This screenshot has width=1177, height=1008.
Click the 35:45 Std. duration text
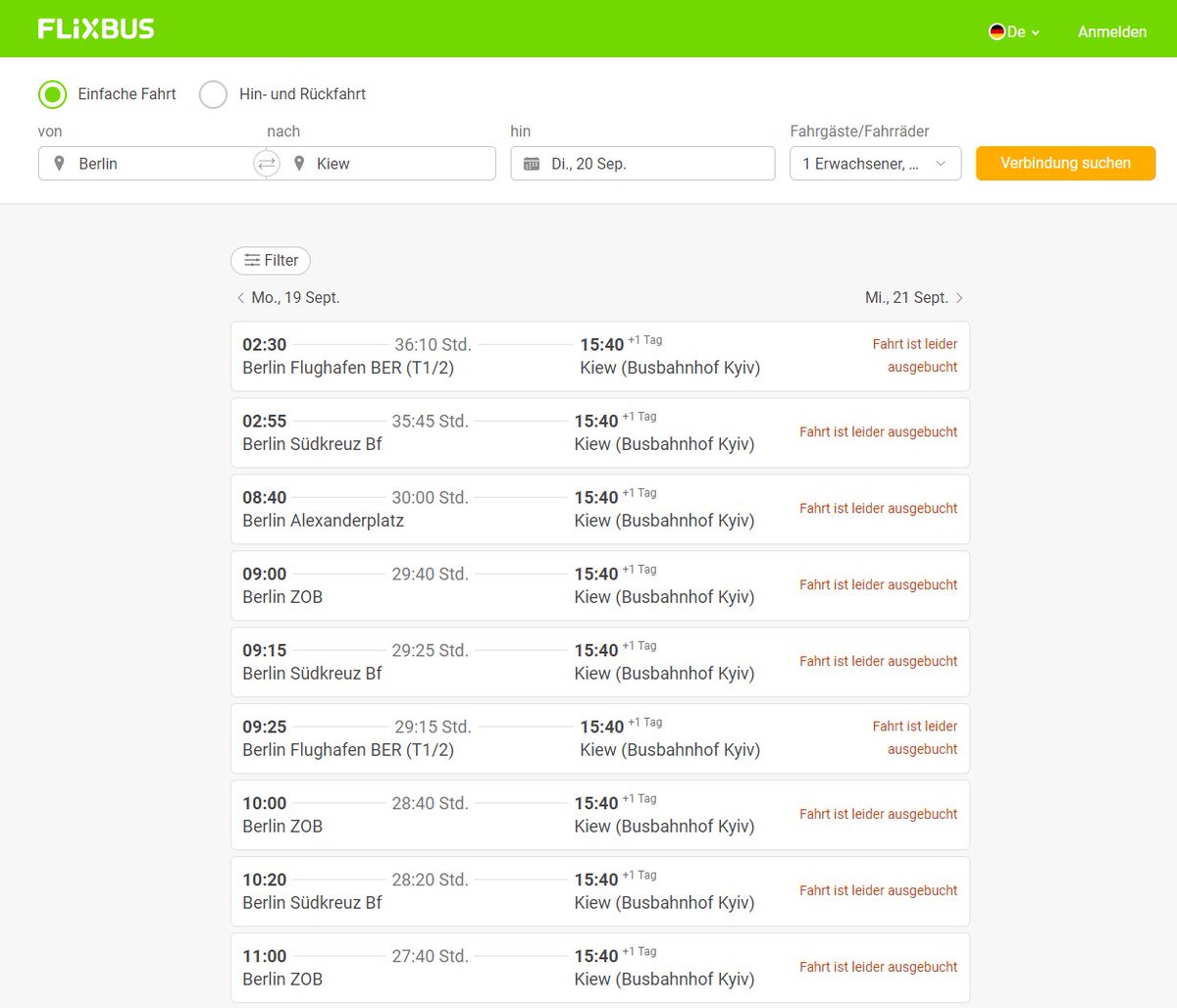click(430, 421)
